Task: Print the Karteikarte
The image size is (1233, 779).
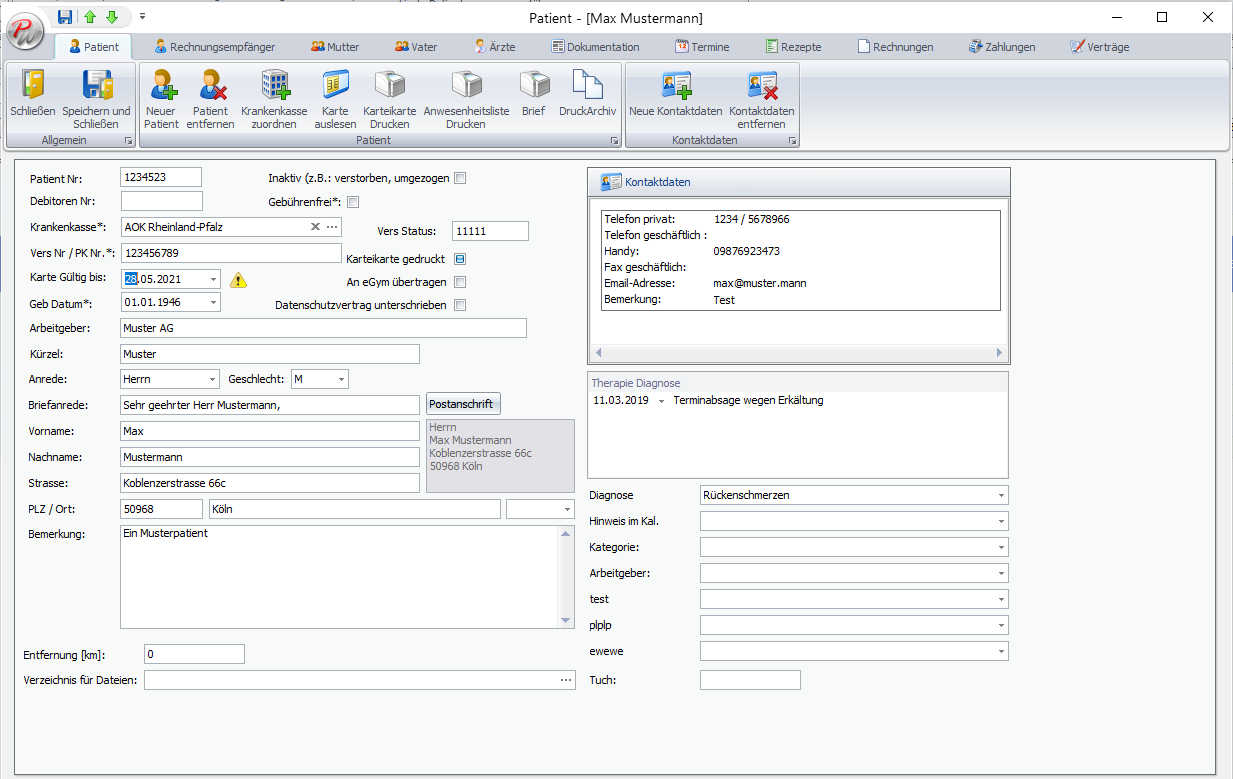Action: click(x=389, y=97)
